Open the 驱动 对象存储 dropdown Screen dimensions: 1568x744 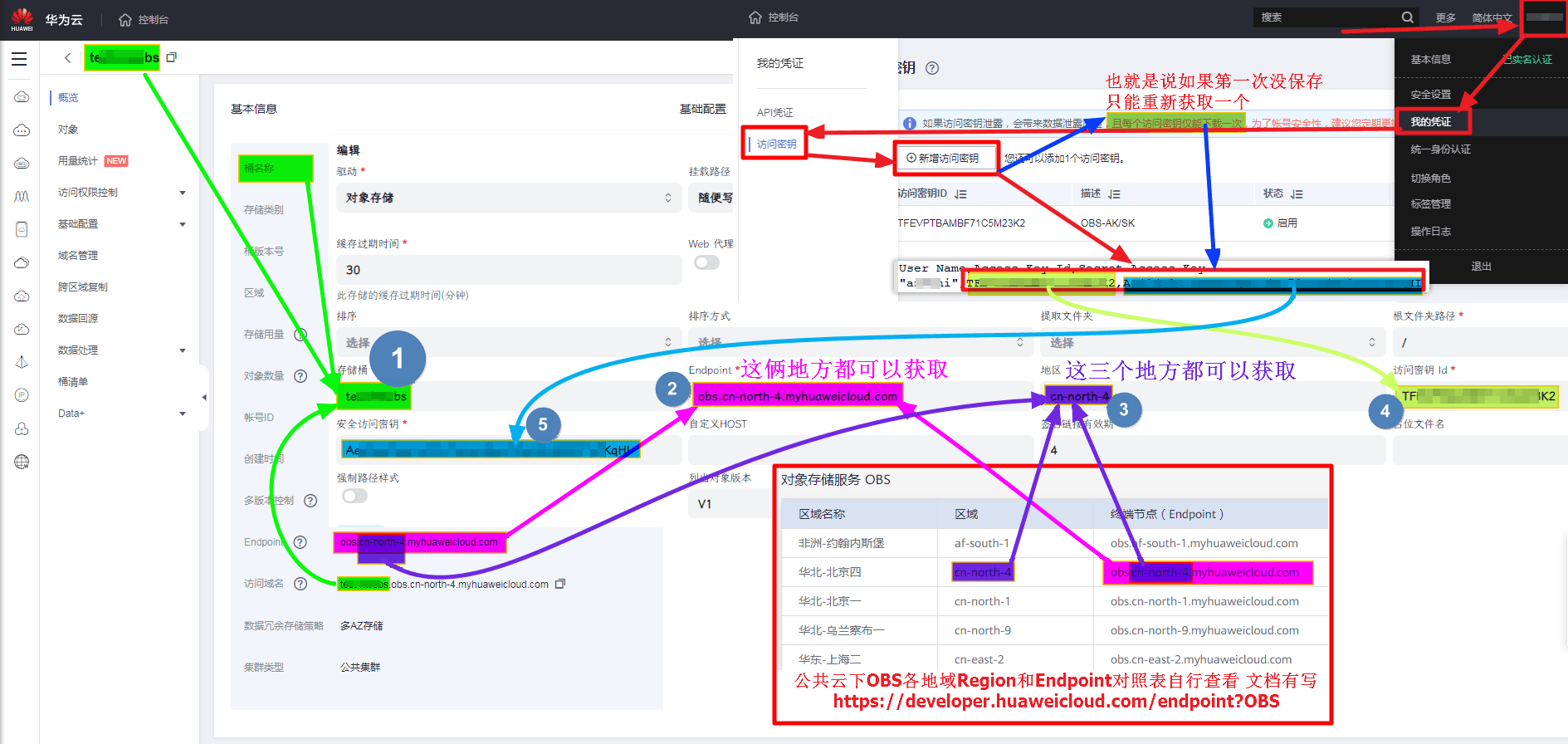(x=508, y=198)
